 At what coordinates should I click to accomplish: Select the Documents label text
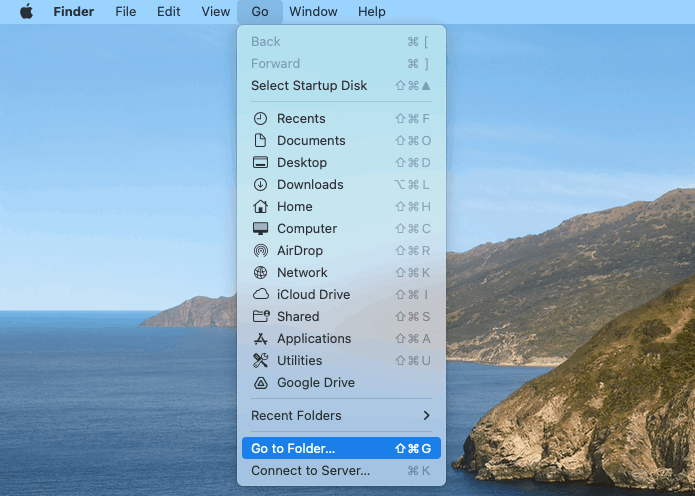(x=311, y=141)
